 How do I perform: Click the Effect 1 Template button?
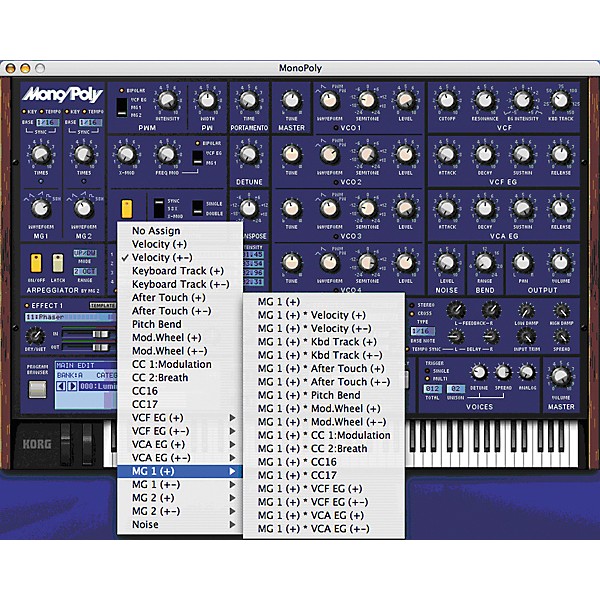point(103,306)
